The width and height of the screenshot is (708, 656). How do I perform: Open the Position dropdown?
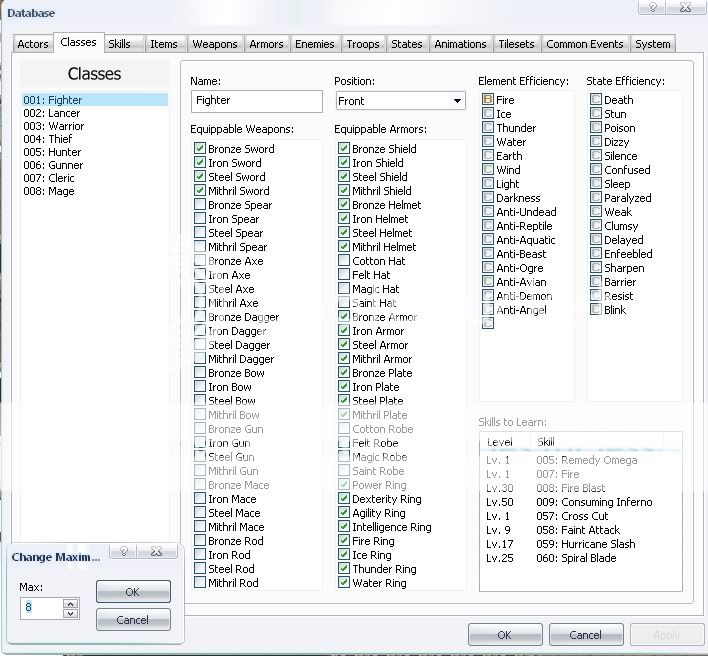457,101
